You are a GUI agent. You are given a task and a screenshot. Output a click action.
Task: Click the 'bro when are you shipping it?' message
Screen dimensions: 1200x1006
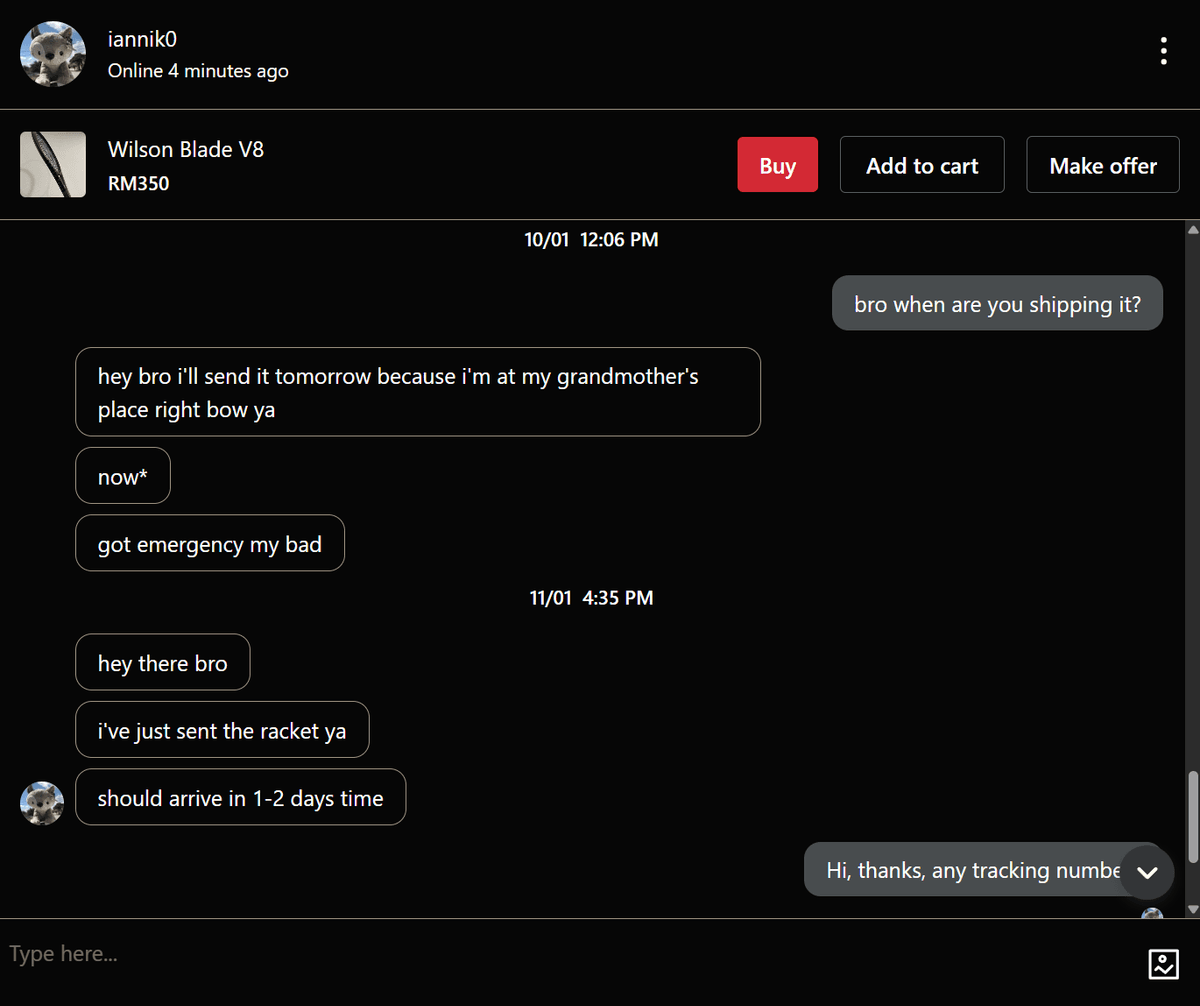point(996,303)
